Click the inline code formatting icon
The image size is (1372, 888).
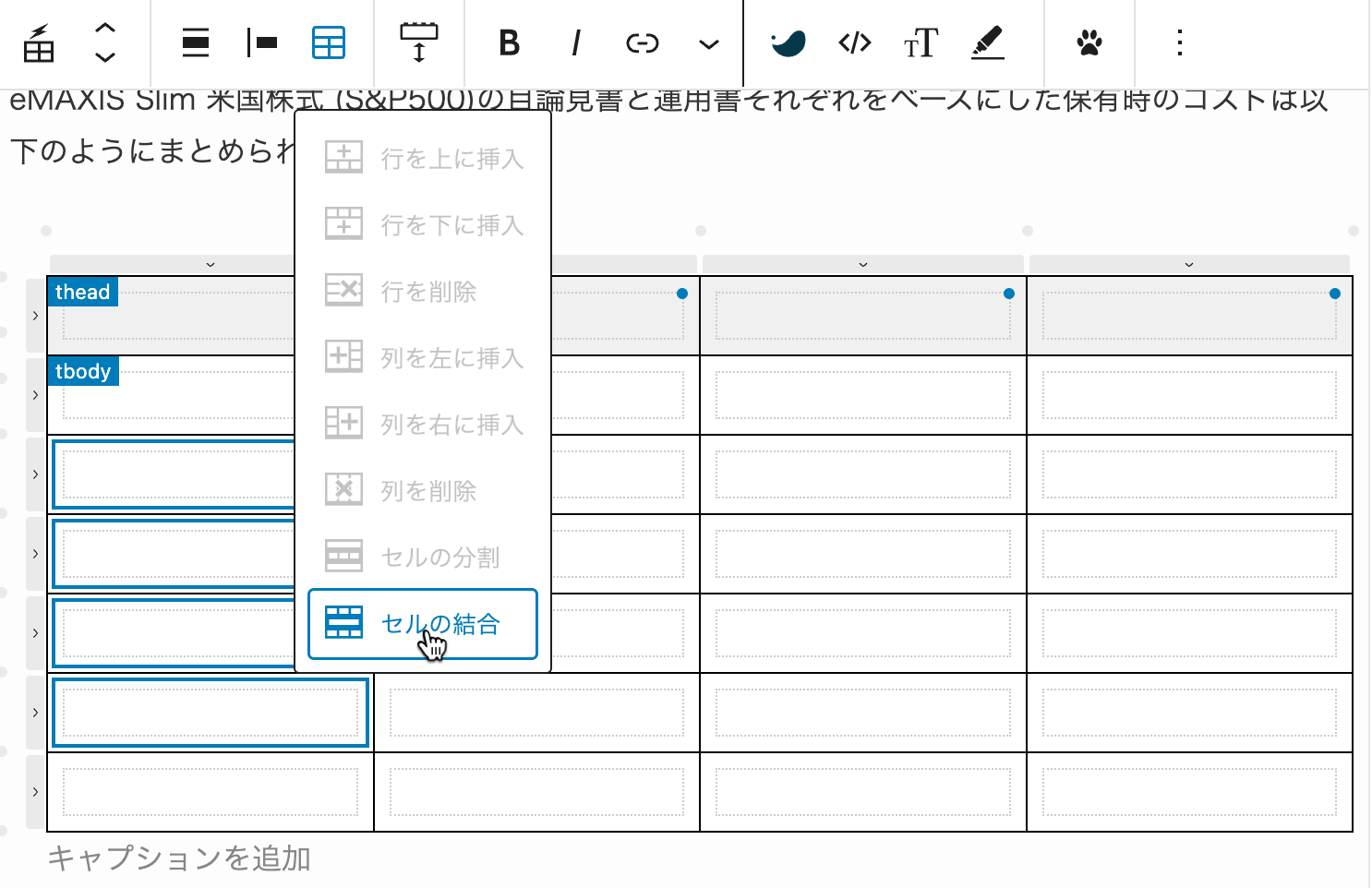[854, 43]
